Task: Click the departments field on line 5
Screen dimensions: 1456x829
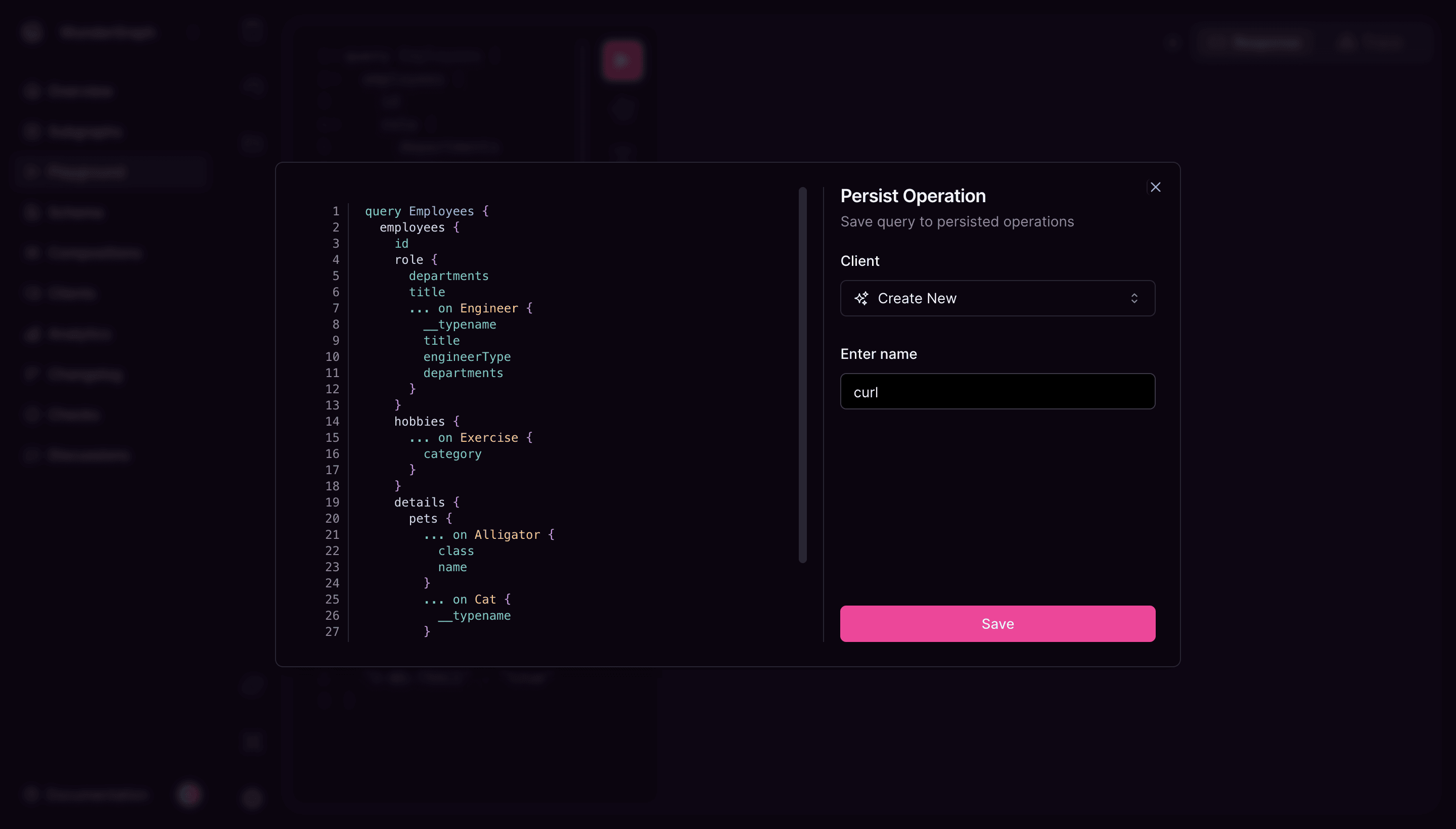Action: coord(449,275)
